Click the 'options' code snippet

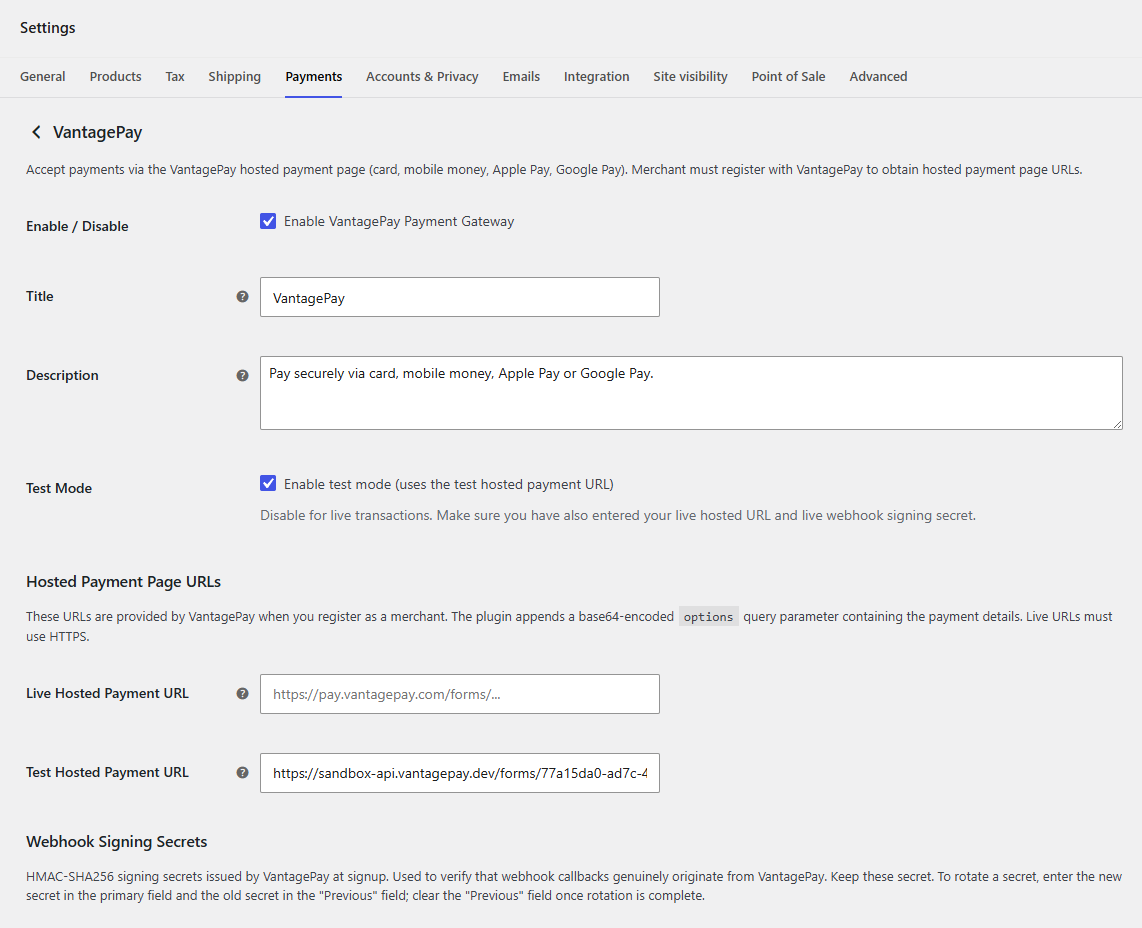(709, 617)
